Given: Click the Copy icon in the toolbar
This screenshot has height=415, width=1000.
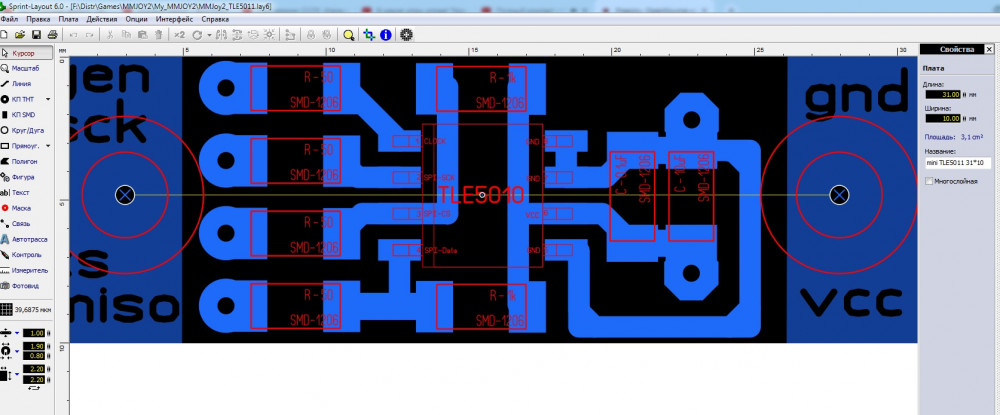Looking at the screenshot, I should 126,35.
